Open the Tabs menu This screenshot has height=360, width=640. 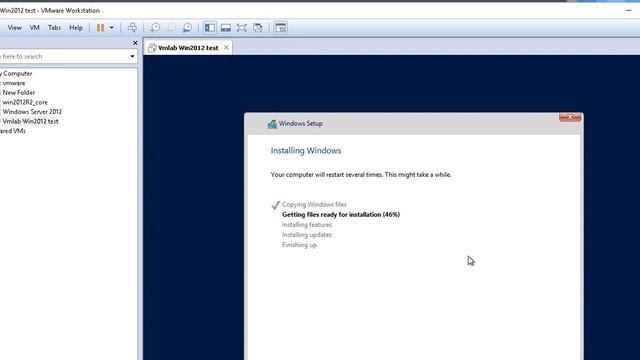(x=54, y=28)
